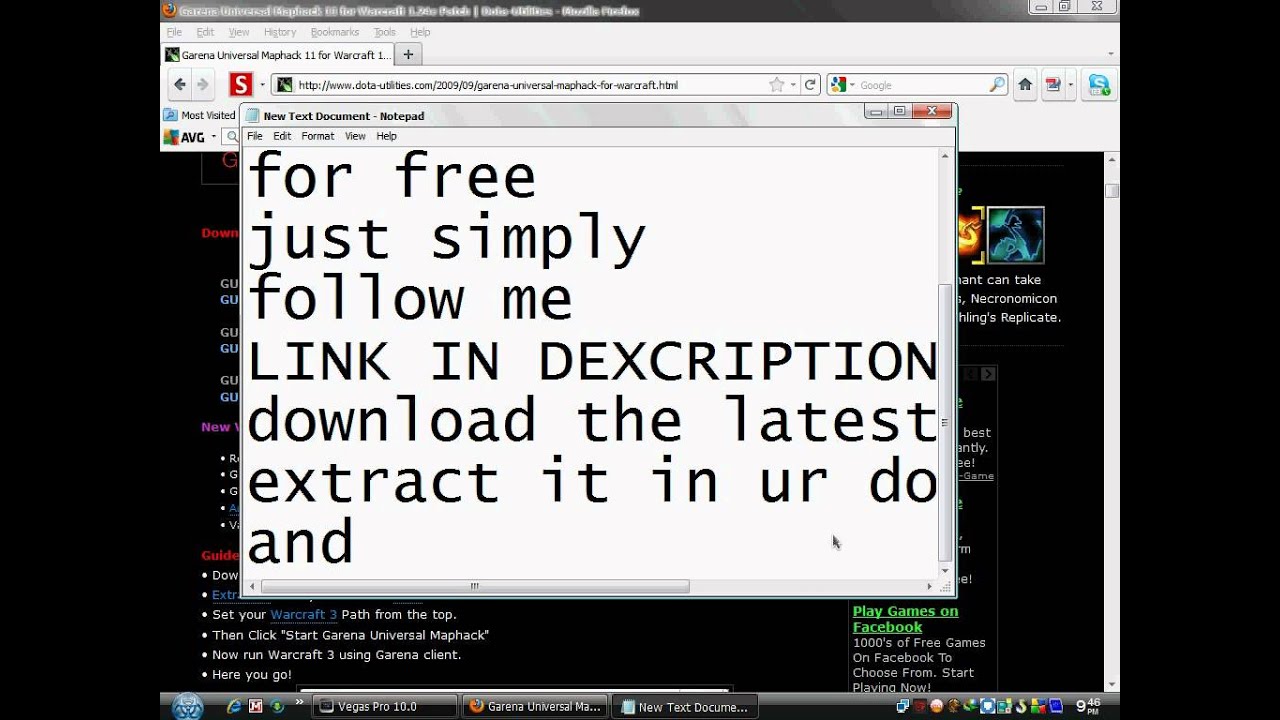
Task: Focus the Google search box
Action: (x=922, y=85)
